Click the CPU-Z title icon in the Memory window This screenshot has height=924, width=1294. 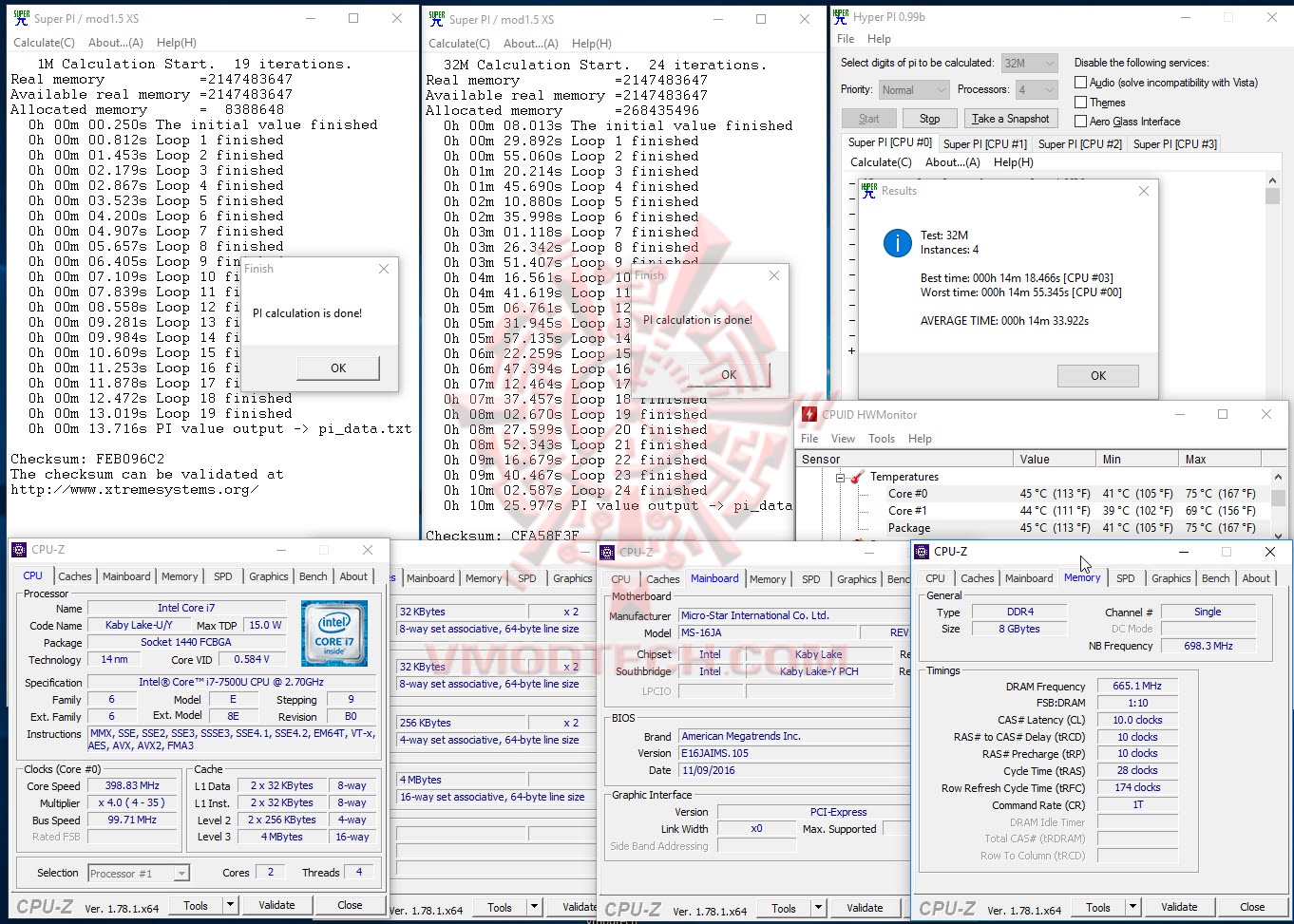[x=922, y=551]
